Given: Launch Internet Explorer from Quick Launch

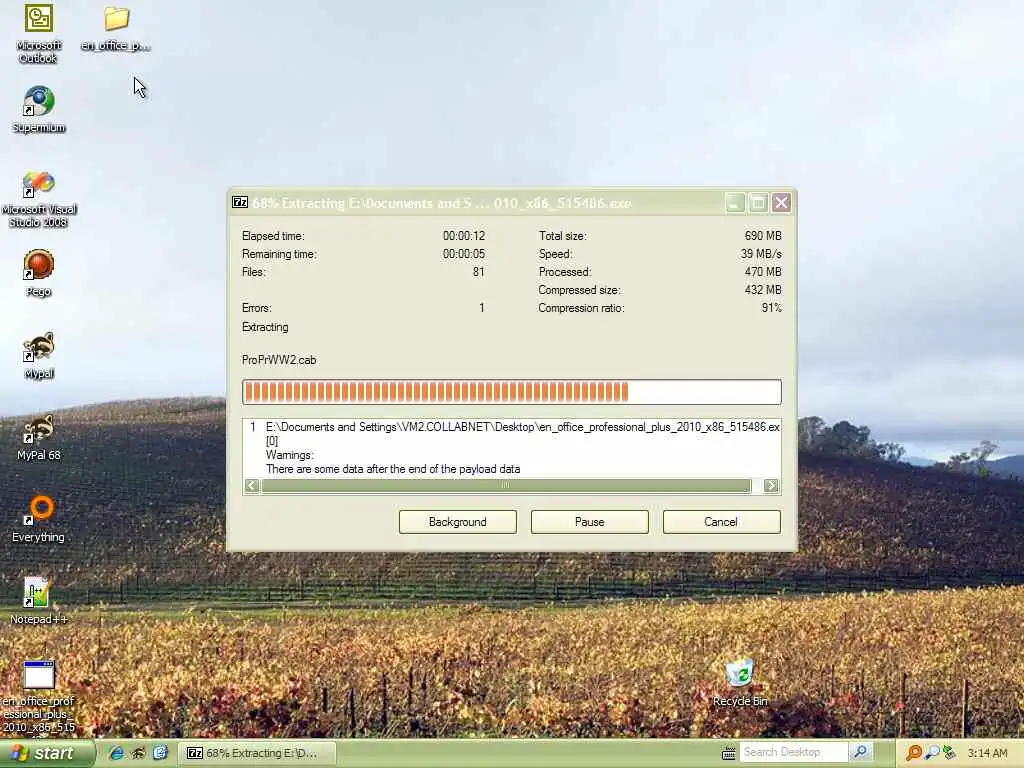Looking at the screenshot, I should (117, 753).
